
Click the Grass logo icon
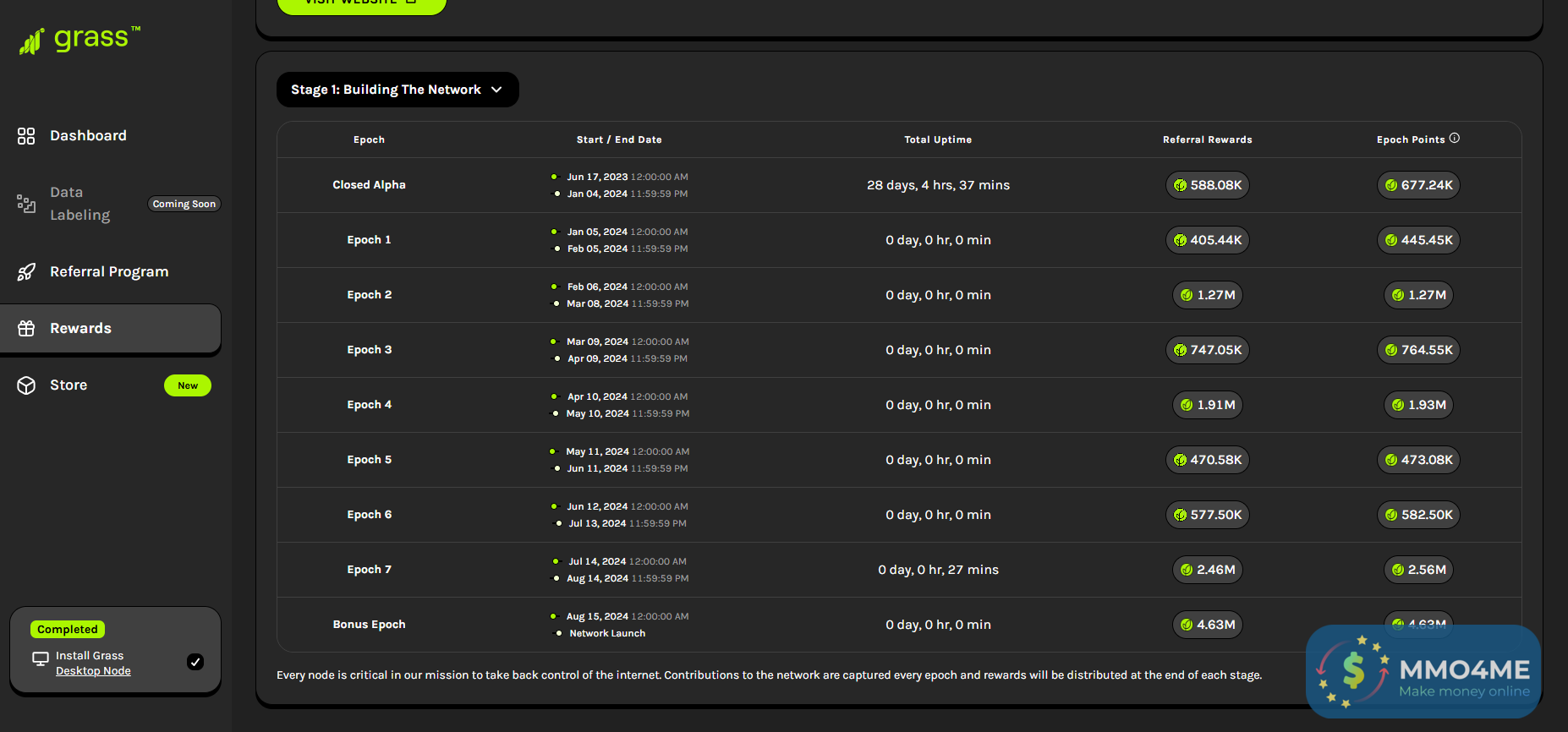(32, 41)
